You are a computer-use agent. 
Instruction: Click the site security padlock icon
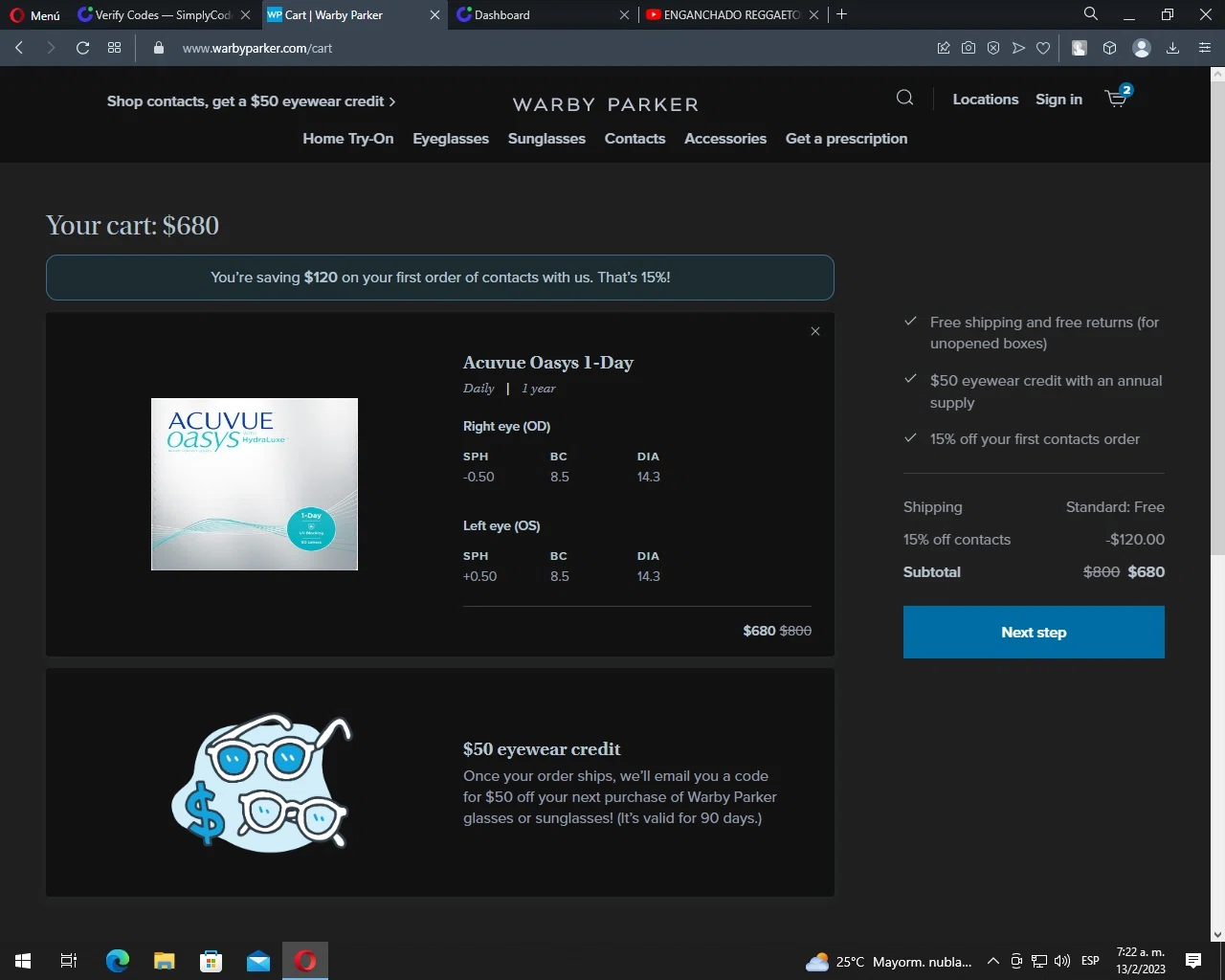pos(159,48)
